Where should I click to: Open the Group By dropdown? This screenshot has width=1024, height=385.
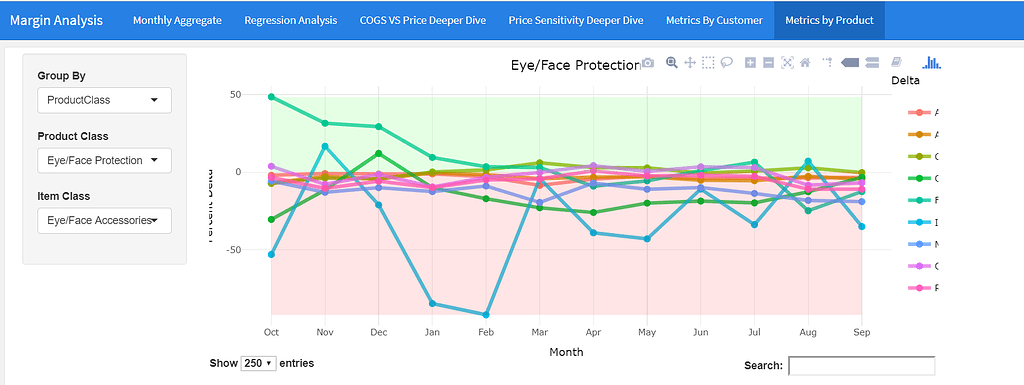[x=104, y=100]
